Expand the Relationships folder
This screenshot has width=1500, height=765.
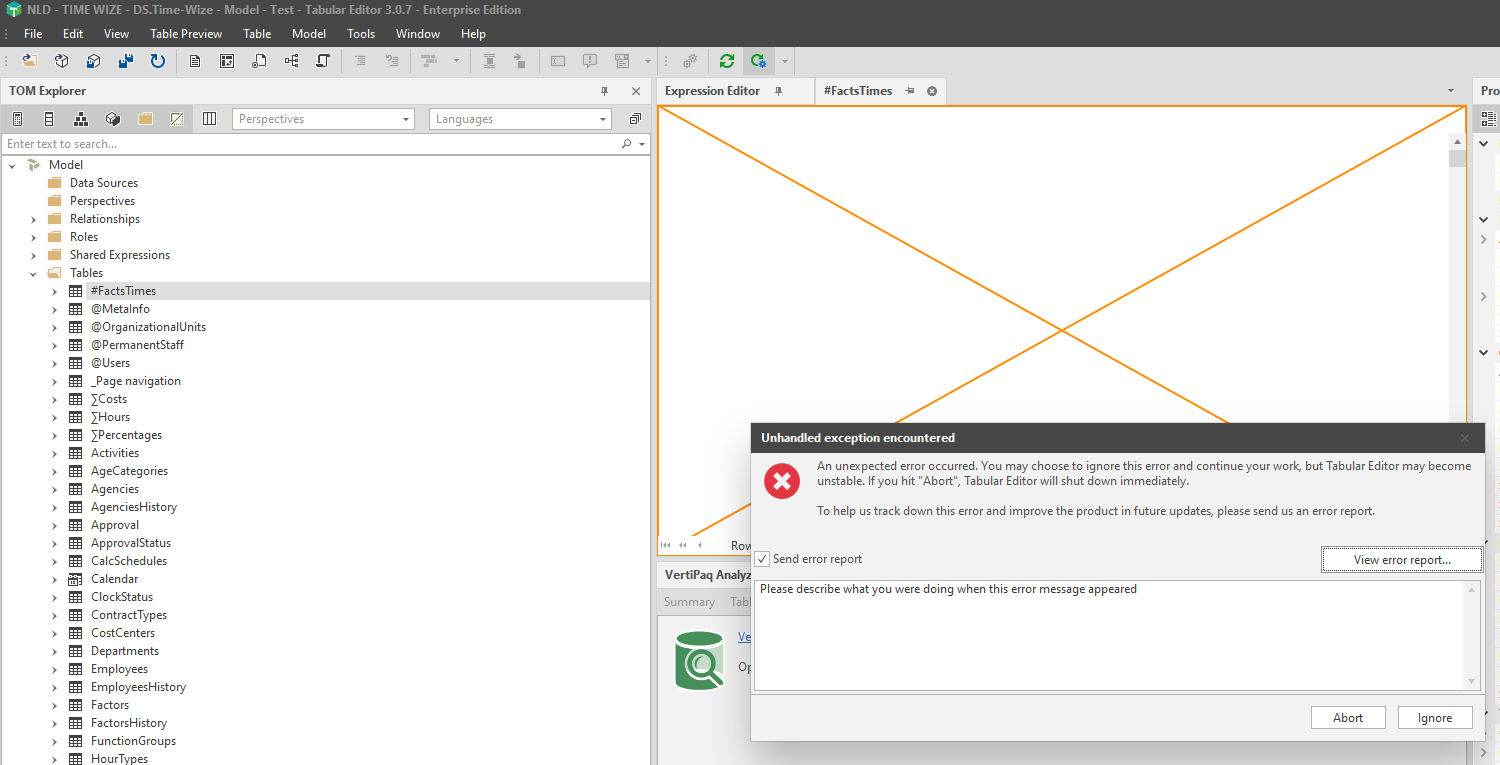33,219
